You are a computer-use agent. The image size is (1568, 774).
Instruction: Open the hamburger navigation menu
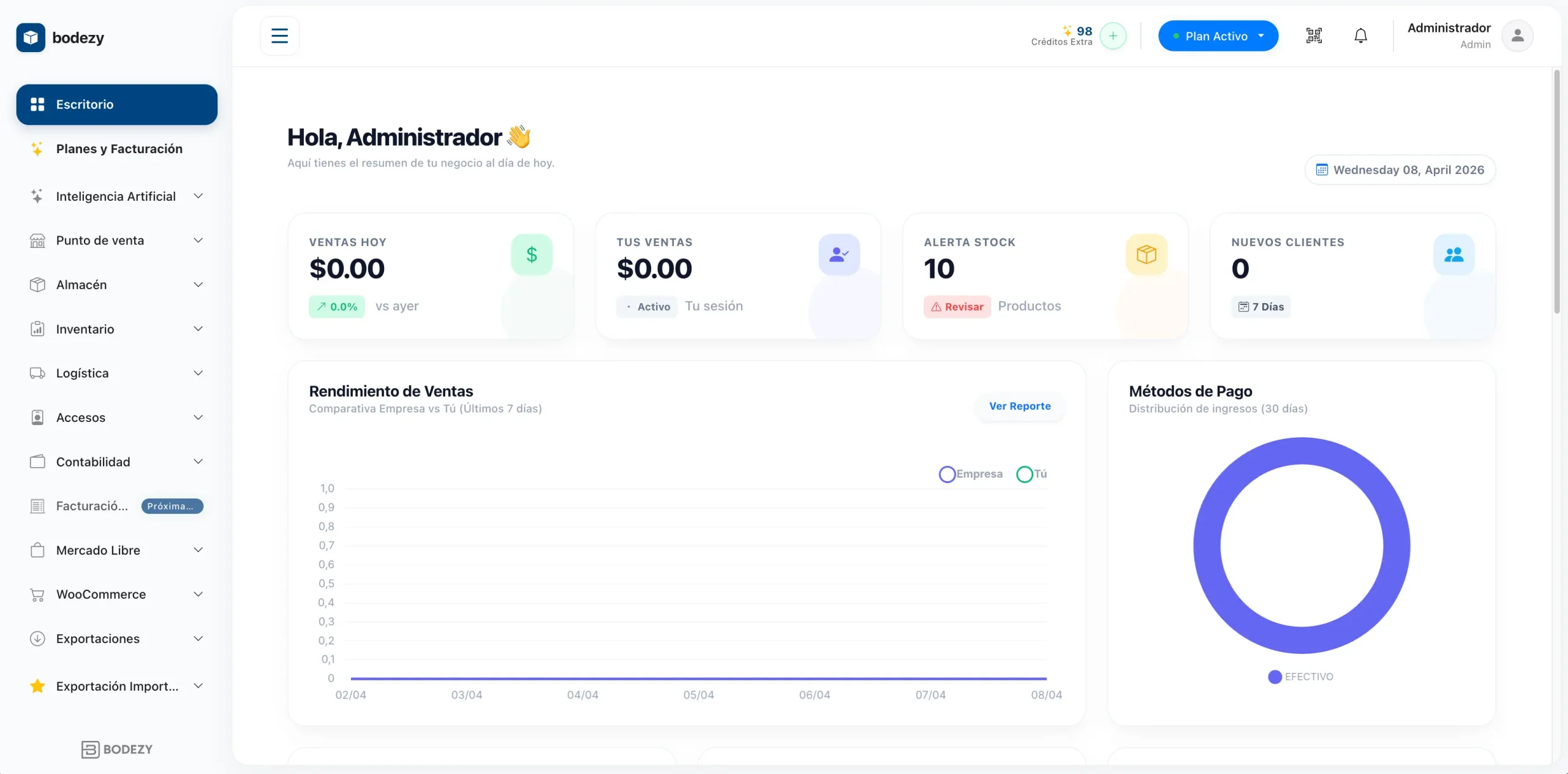coord(279,36)
